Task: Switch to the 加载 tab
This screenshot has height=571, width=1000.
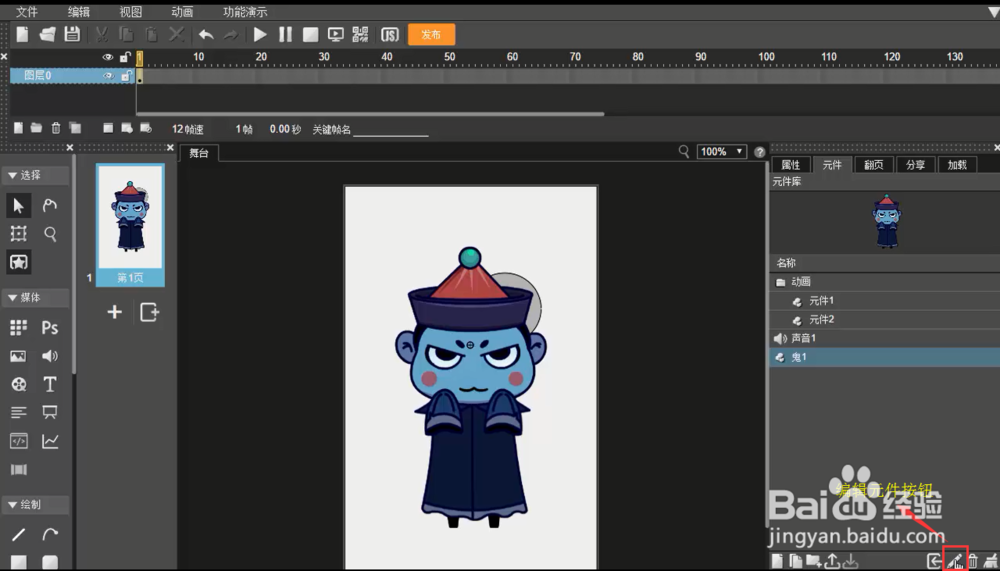Action: 957,165
